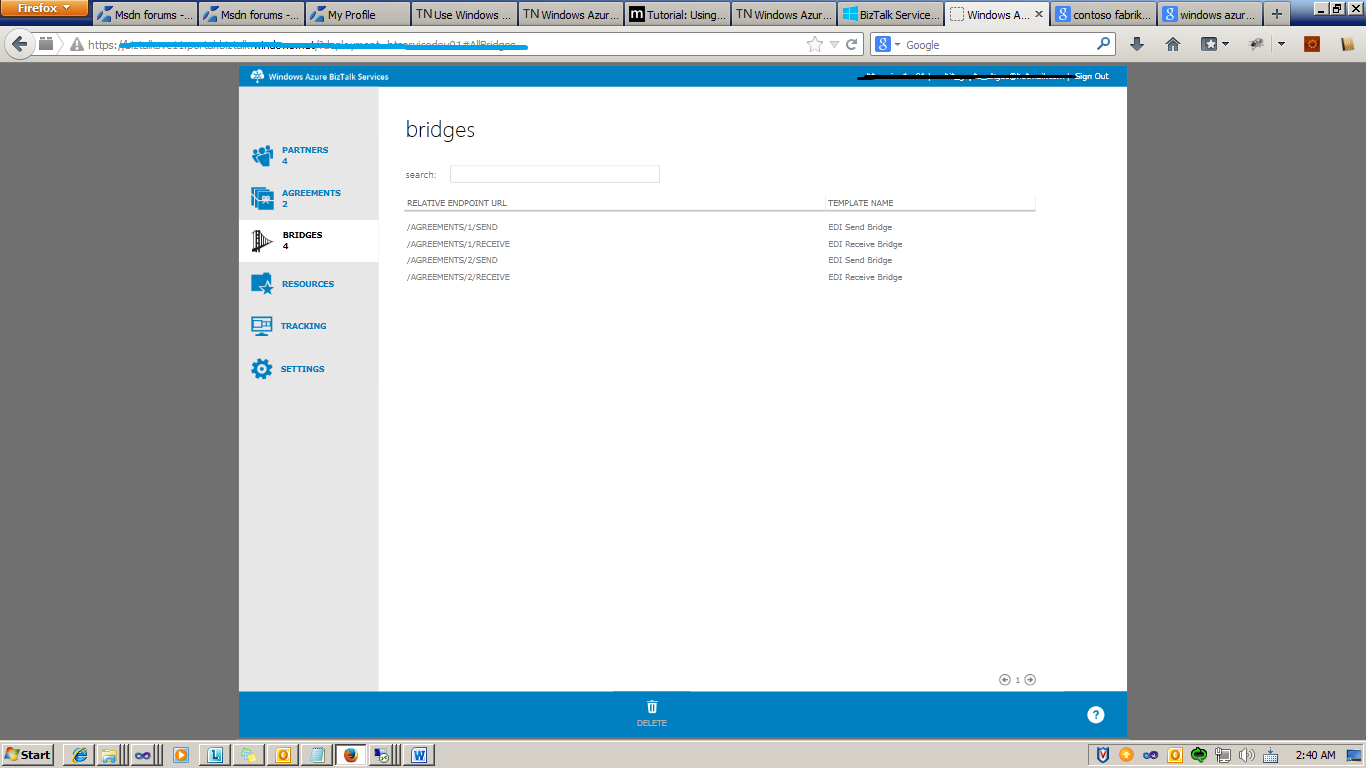Screen dimensions: 1366x768
Task: Open the Tracking monitor icon
Action: click(262, 326)
